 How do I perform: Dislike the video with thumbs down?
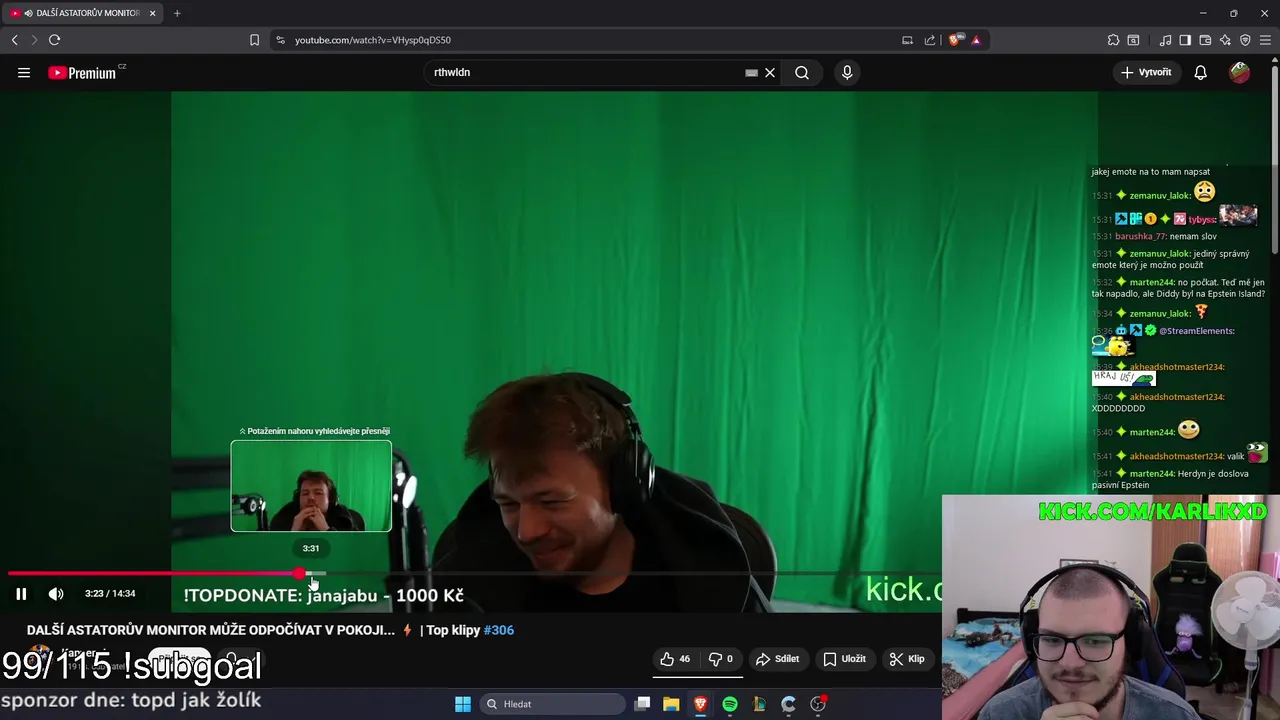(x=721, y=659)
